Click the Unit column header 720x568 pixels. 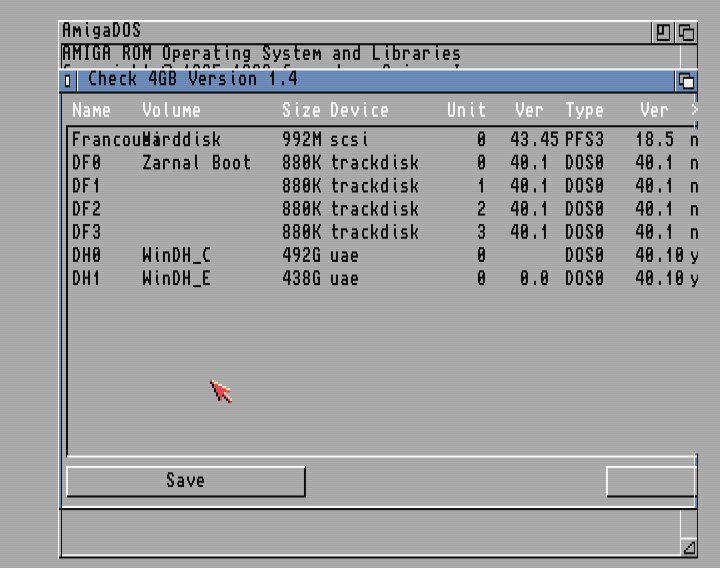coord(466,110)
